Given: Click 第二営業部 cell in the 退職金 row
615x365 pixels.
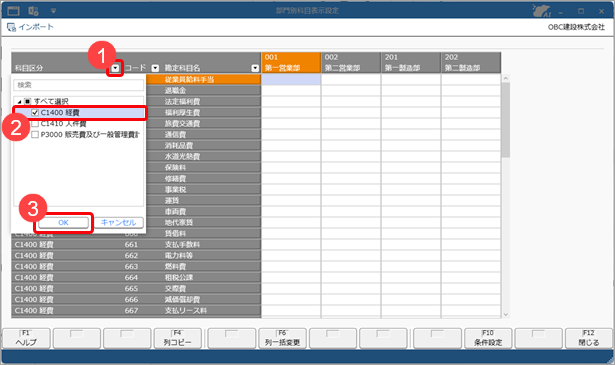Looking at the screenshot, I should [351, 91].
